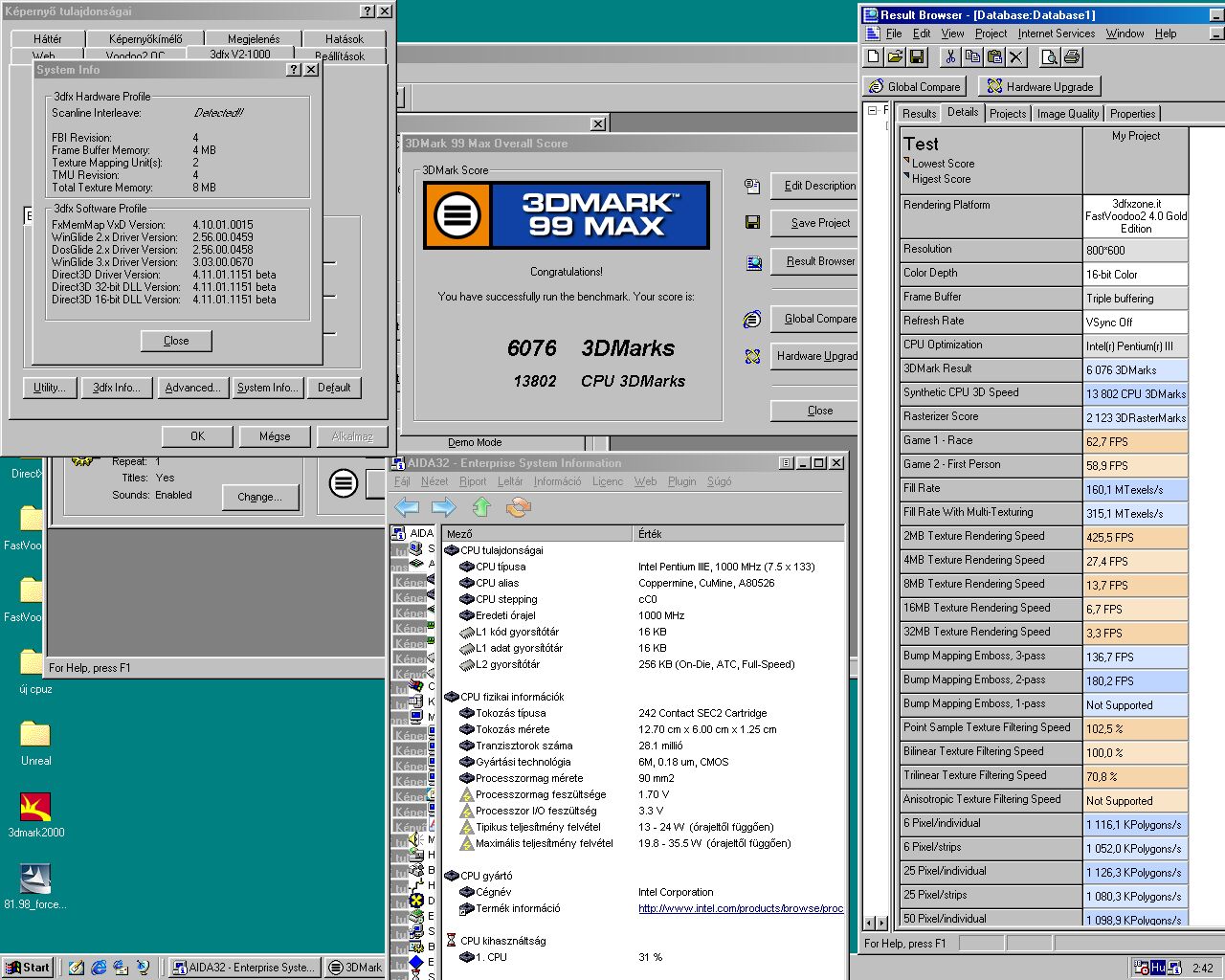Image resolution: width=1225 pixels, height=980 pixels.
Task: Click Close button in System Info dialog
Action: (176, 341)
